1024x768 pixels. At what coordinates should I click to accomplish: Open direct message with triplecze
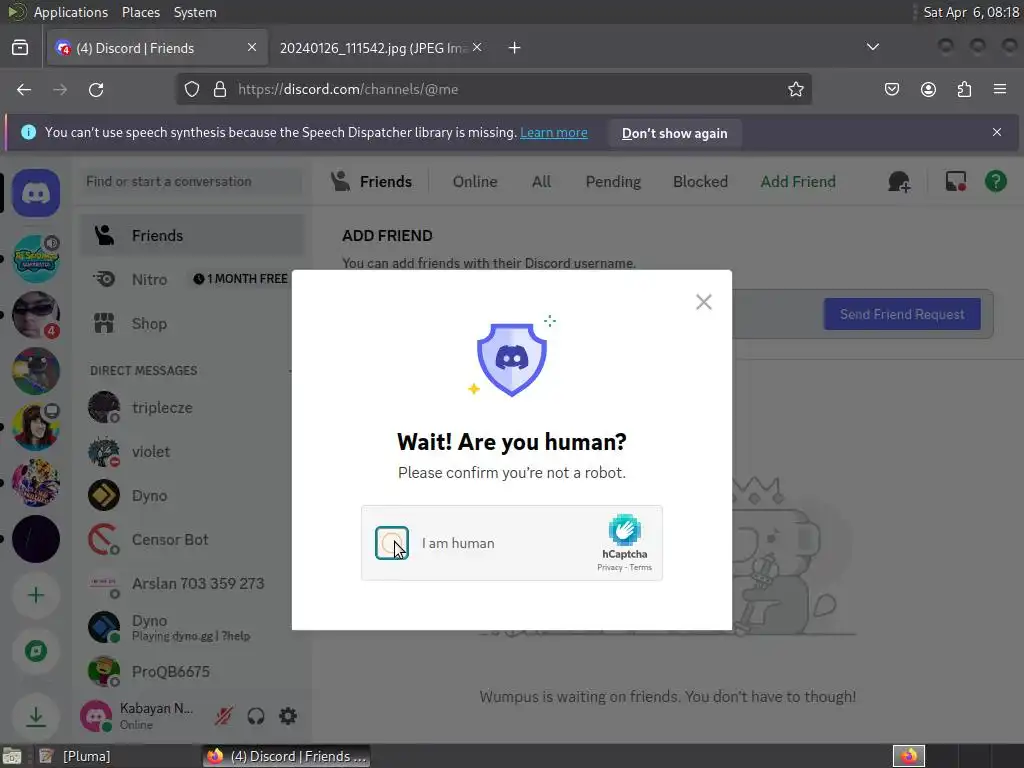[192, 408]
